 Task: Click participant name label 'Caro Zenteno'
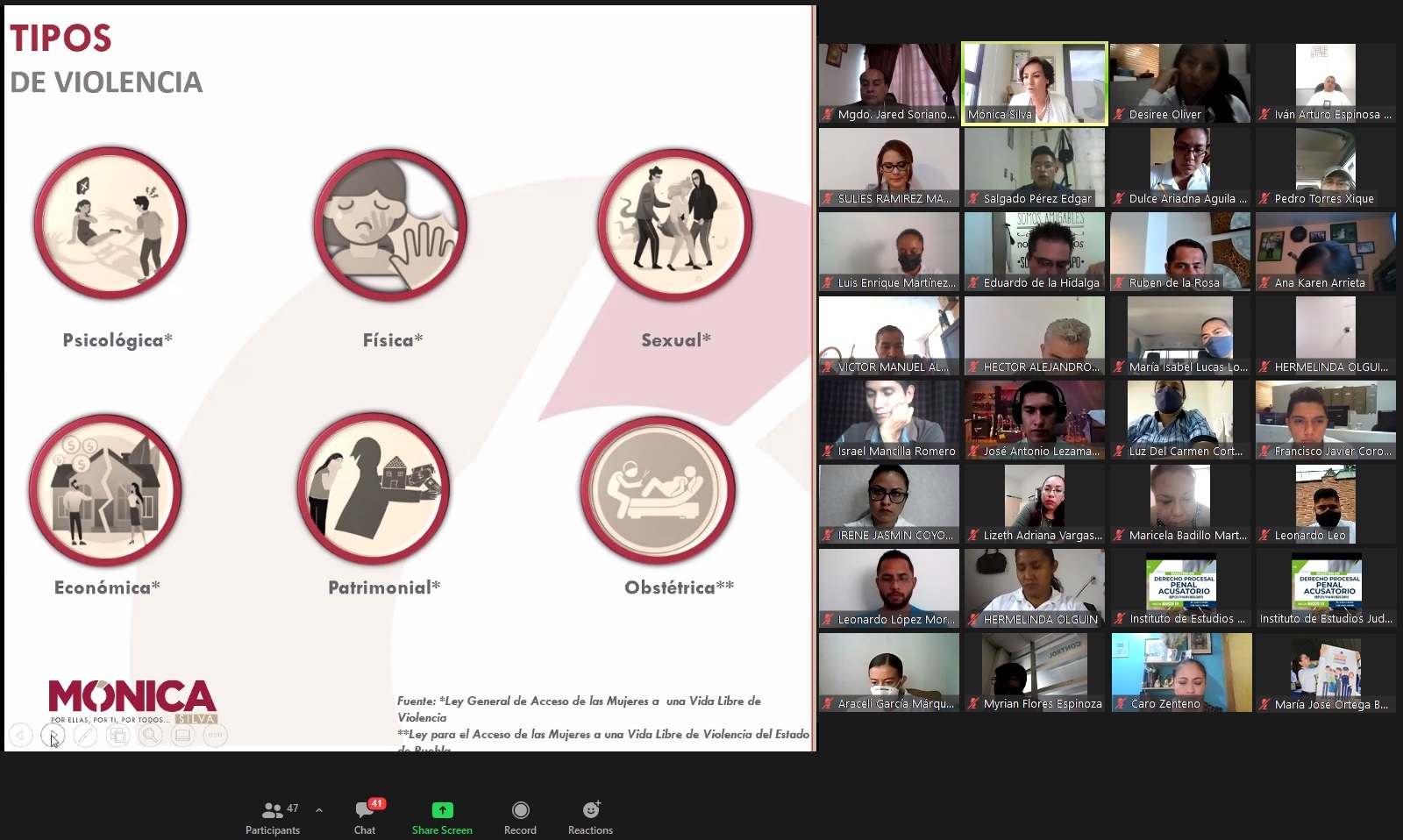pyautogui.click(x=1165, y=703)
